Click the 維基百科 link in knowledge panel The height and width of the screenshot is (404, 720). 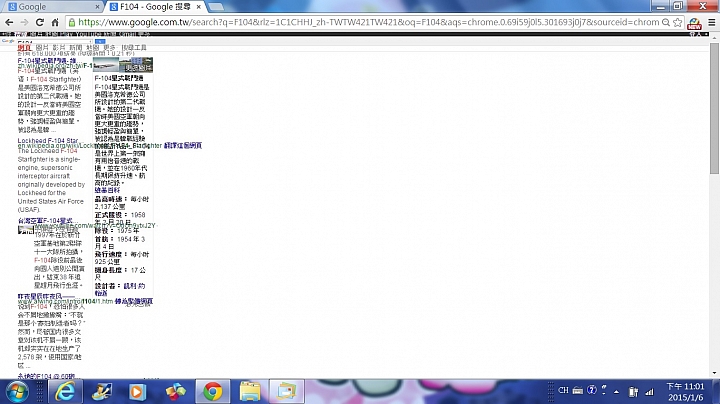point(107,190)
